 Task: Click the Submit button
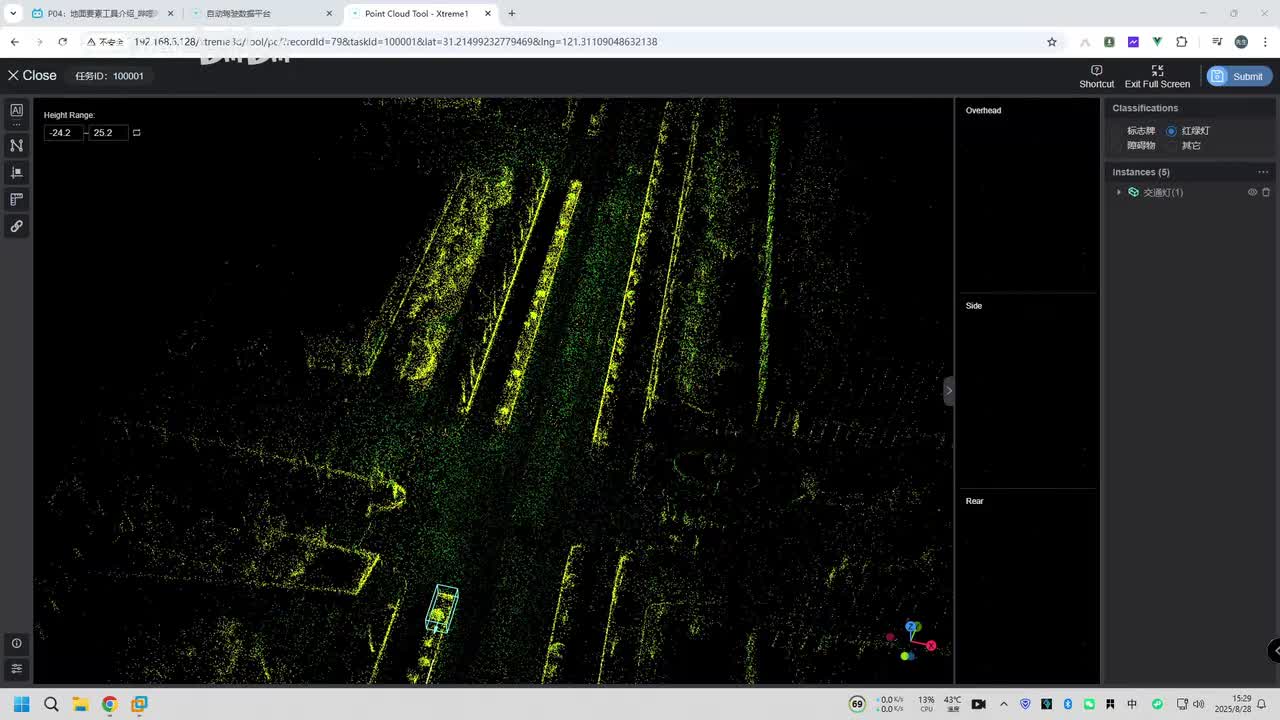click(1239, 77)
